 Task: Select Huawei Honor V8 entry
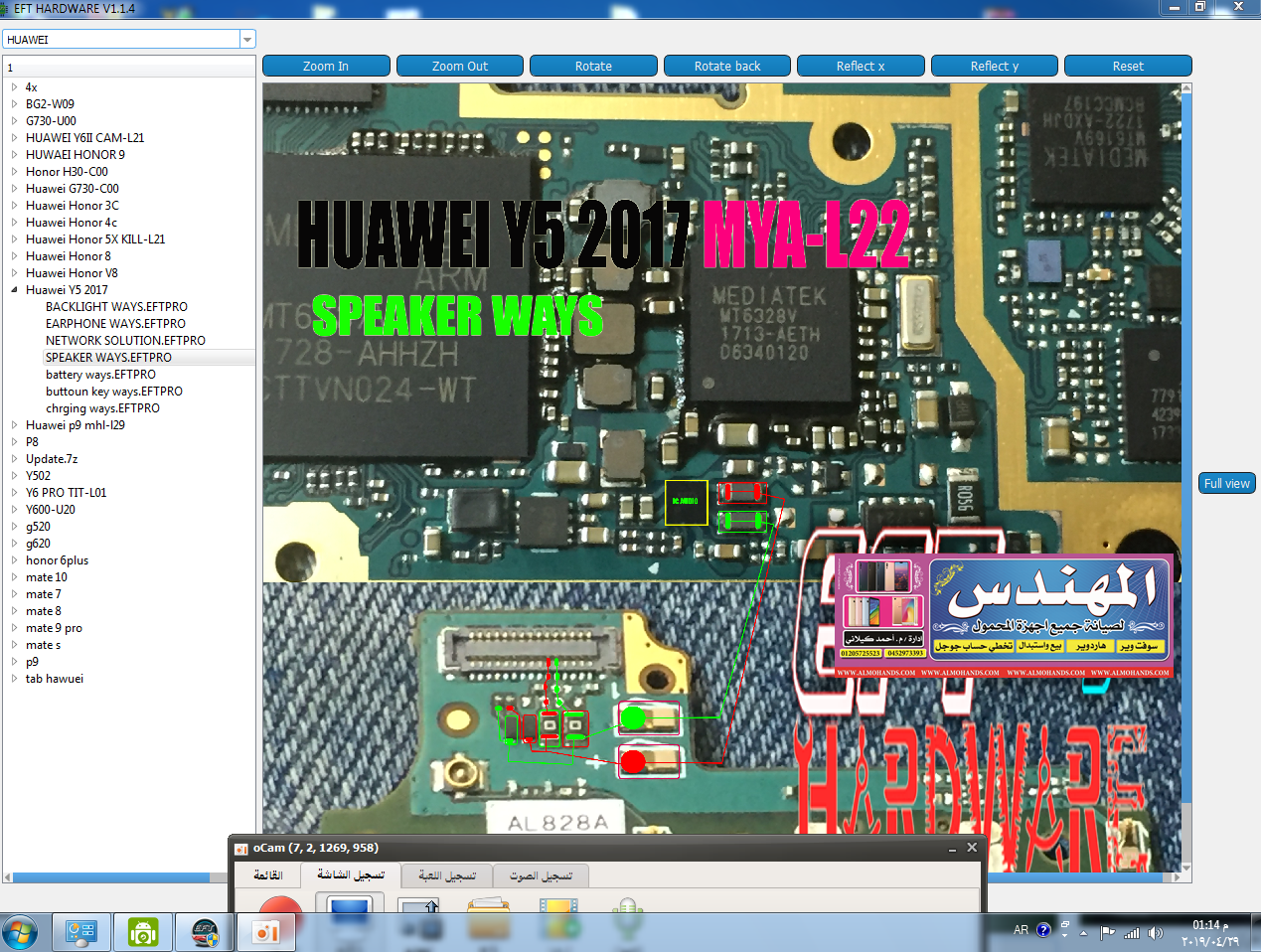click(72, 273)
